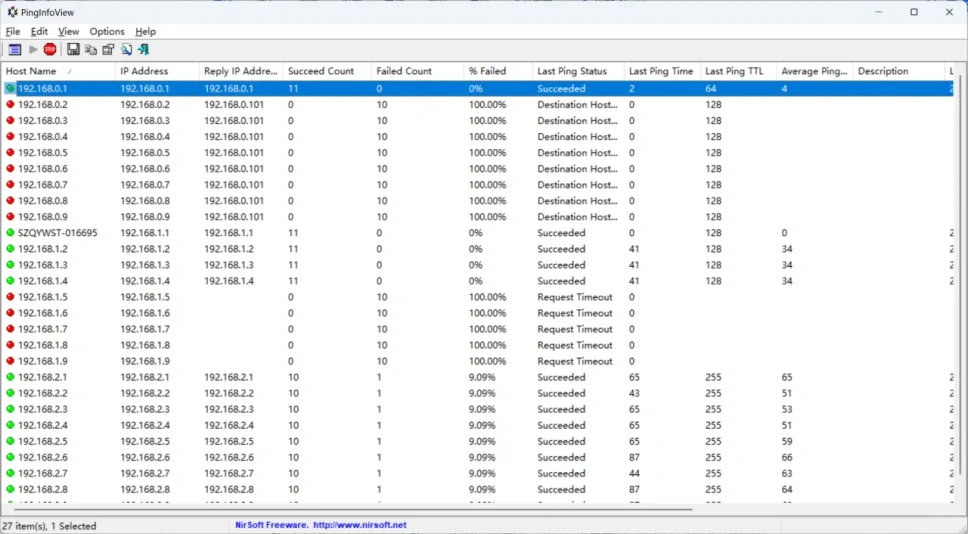Click 9.09% failed value for 192.168.2.2
The width and height of the screenshot is (968, 534).
[x=482, y=393]
